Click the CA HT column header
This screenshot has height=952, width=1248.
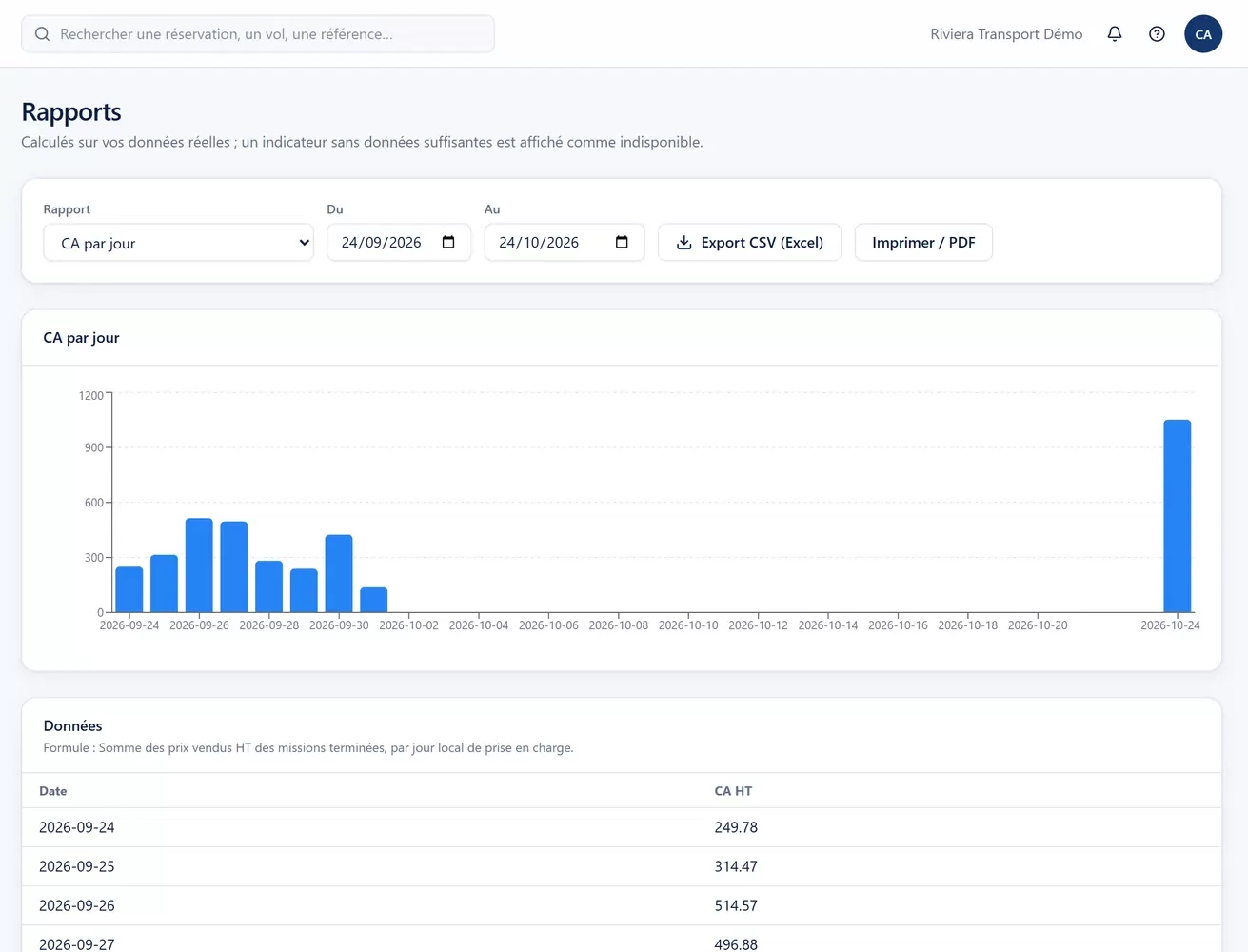733,791
